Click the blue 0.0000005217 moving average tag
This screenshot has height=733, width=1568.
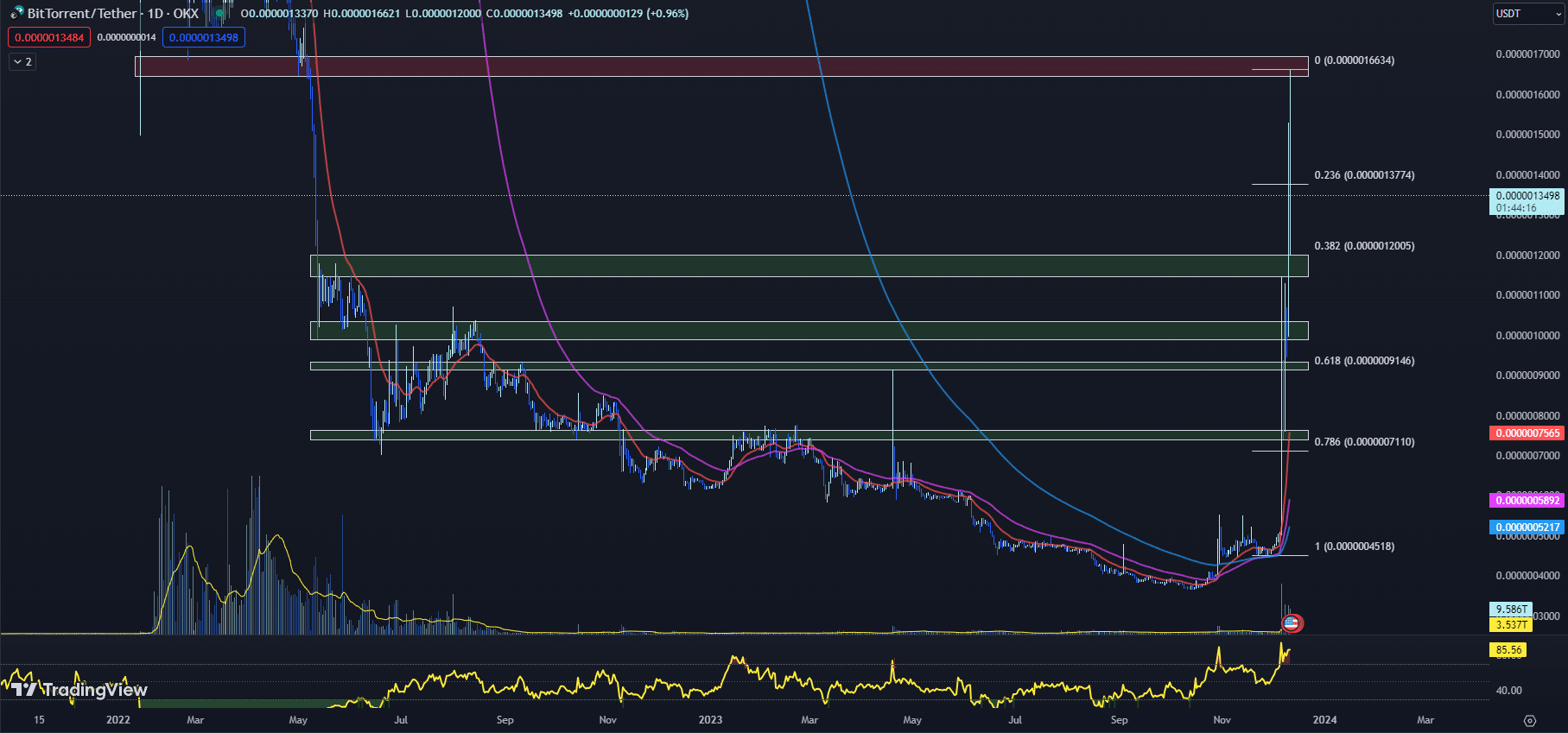tap(1527, 527)
